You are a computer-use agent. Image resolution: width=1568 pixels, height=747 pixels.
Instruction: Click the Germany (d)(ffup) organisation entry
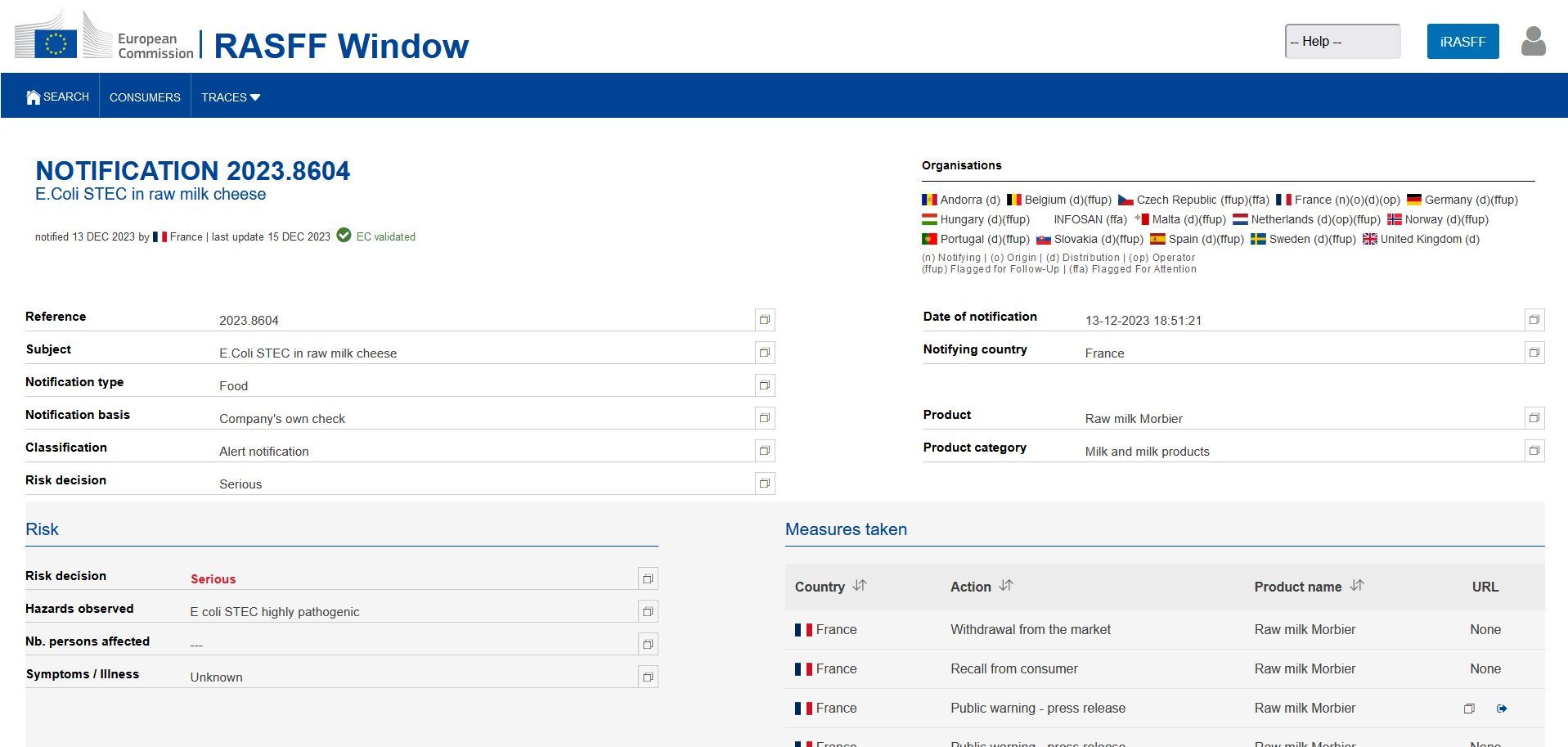1462,200
